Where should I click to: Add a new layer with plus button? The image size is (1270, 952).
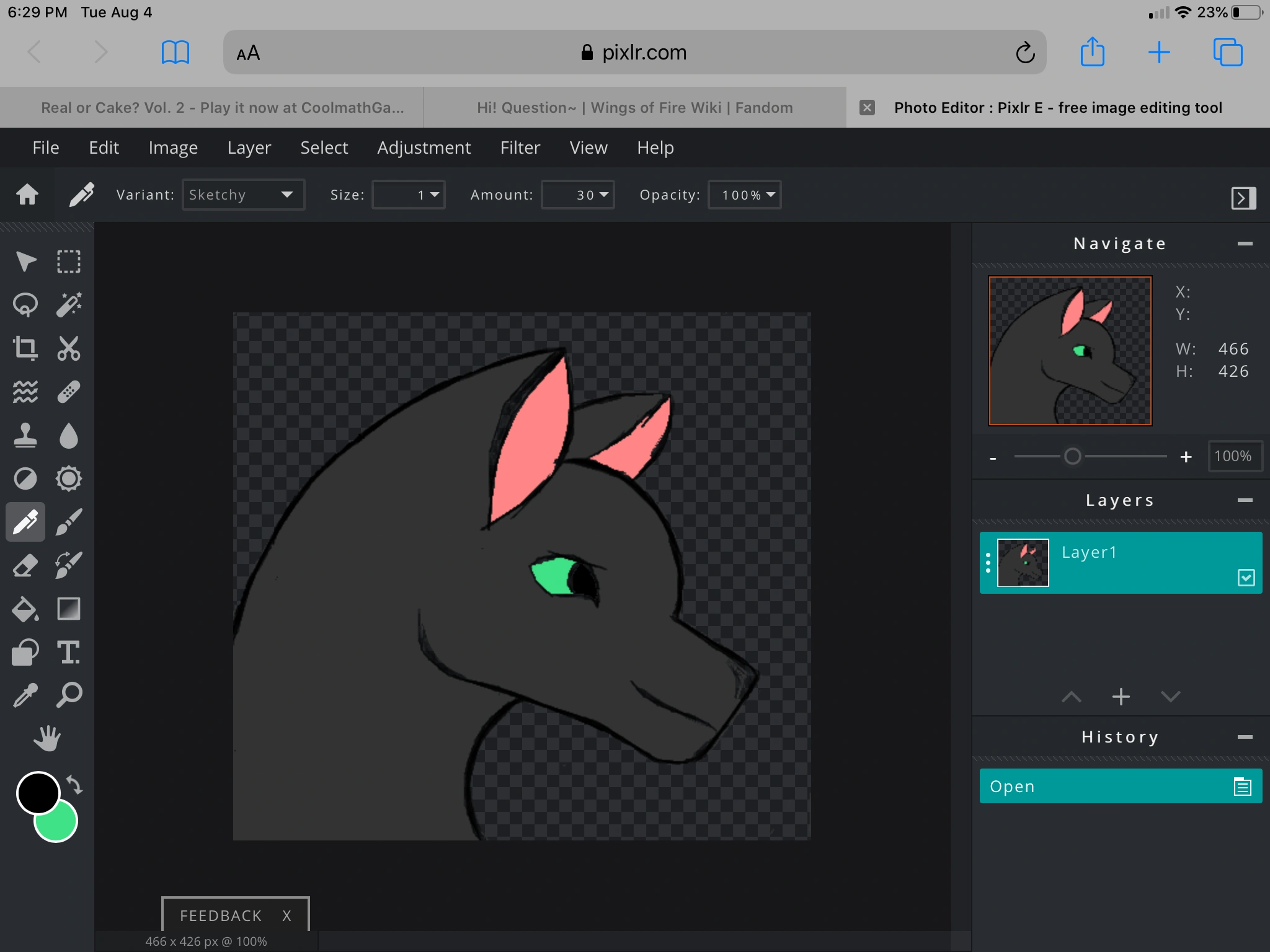pyautogui.click(x=1121, y=697)
